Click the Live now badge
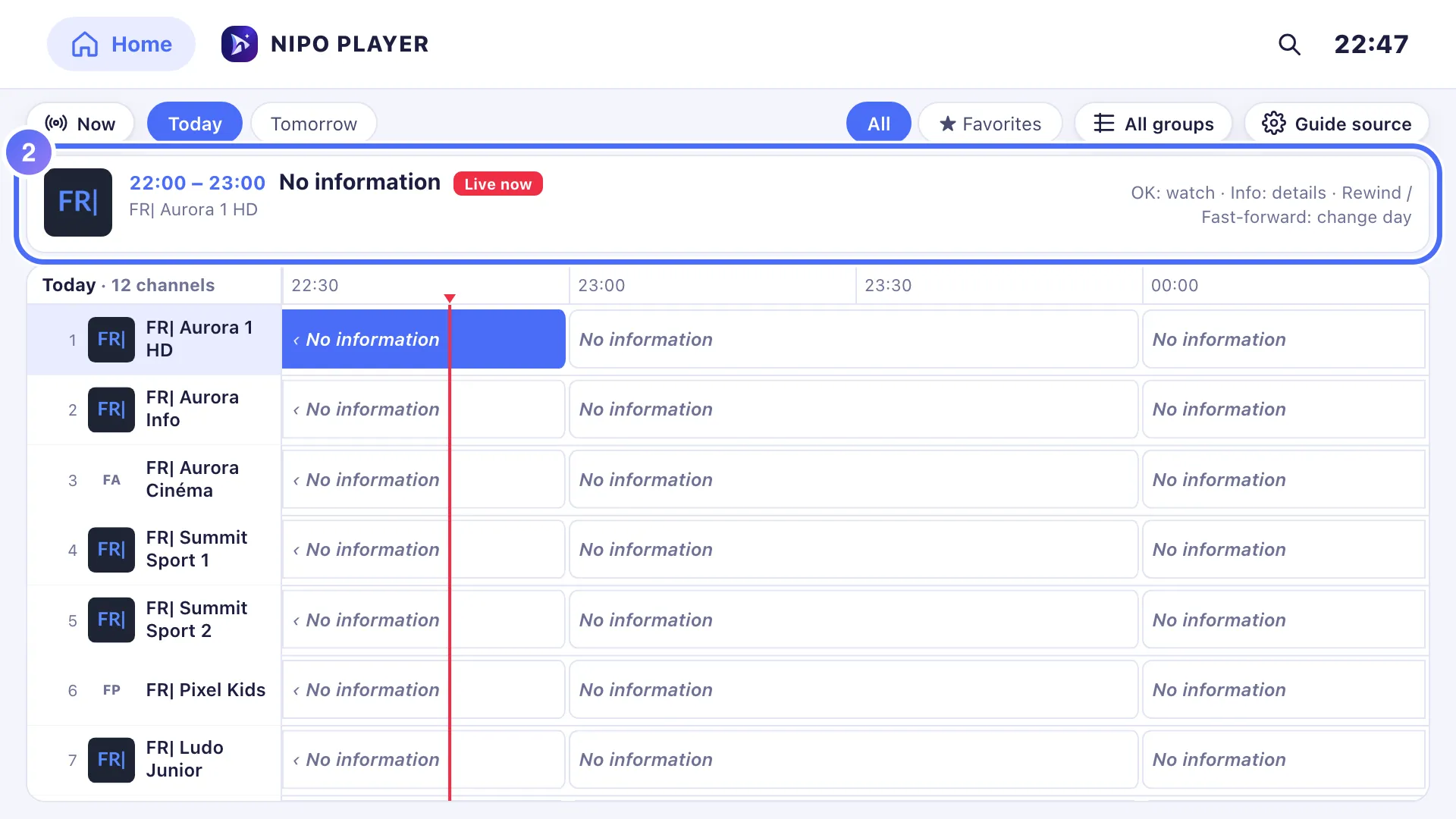 point(498,184)
